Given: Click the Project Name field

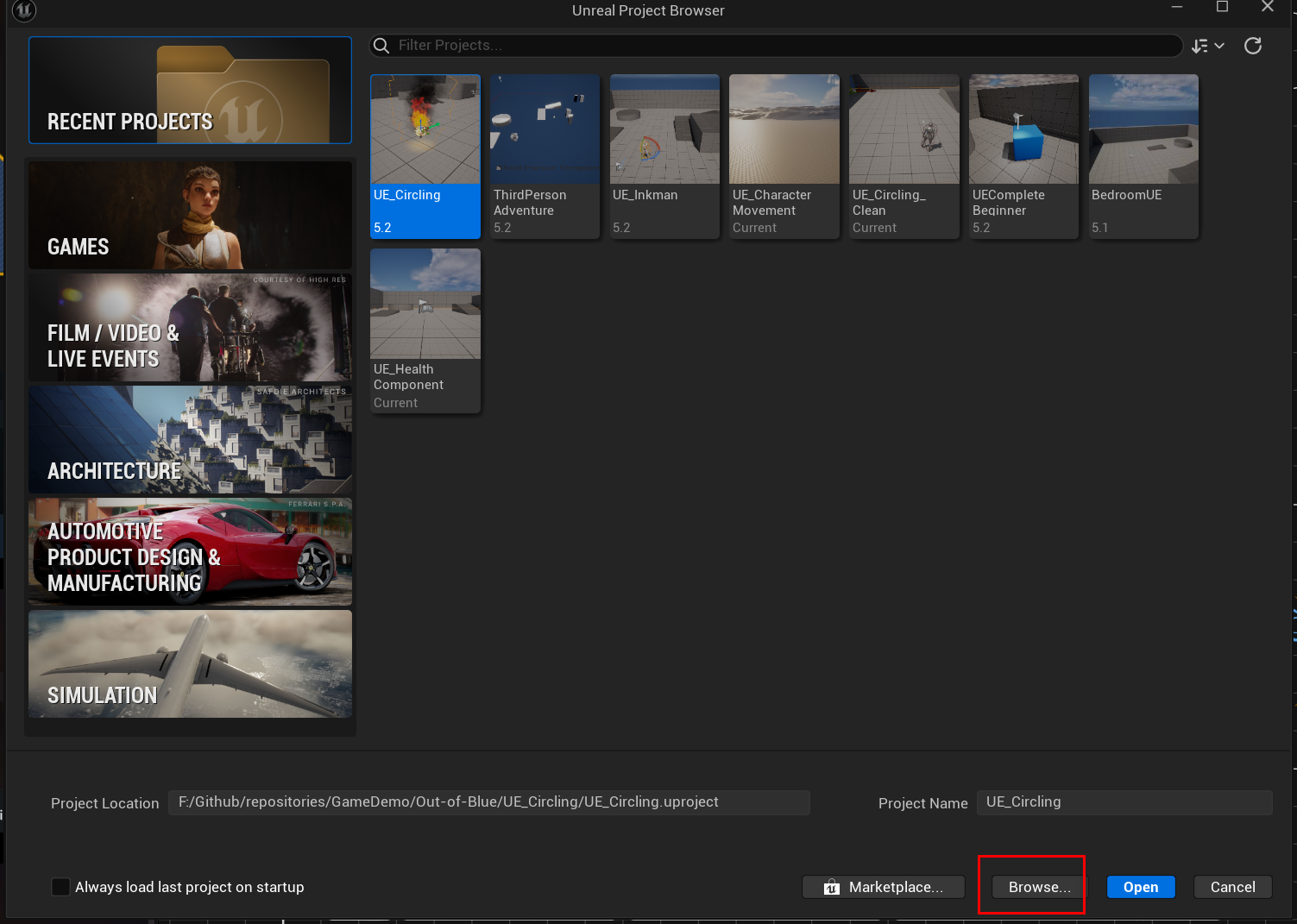Looking at the screenshot, I should [x=1124, y=802].
